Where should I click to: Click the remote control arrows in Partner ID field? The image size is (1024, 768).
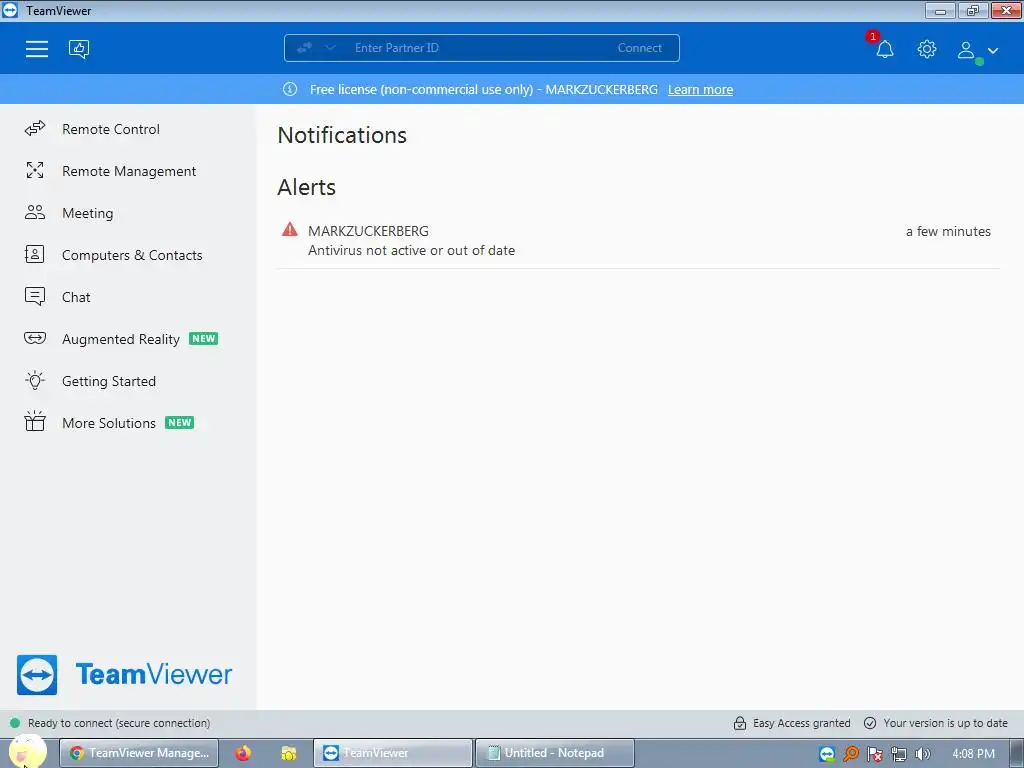(x=304, y=48)
